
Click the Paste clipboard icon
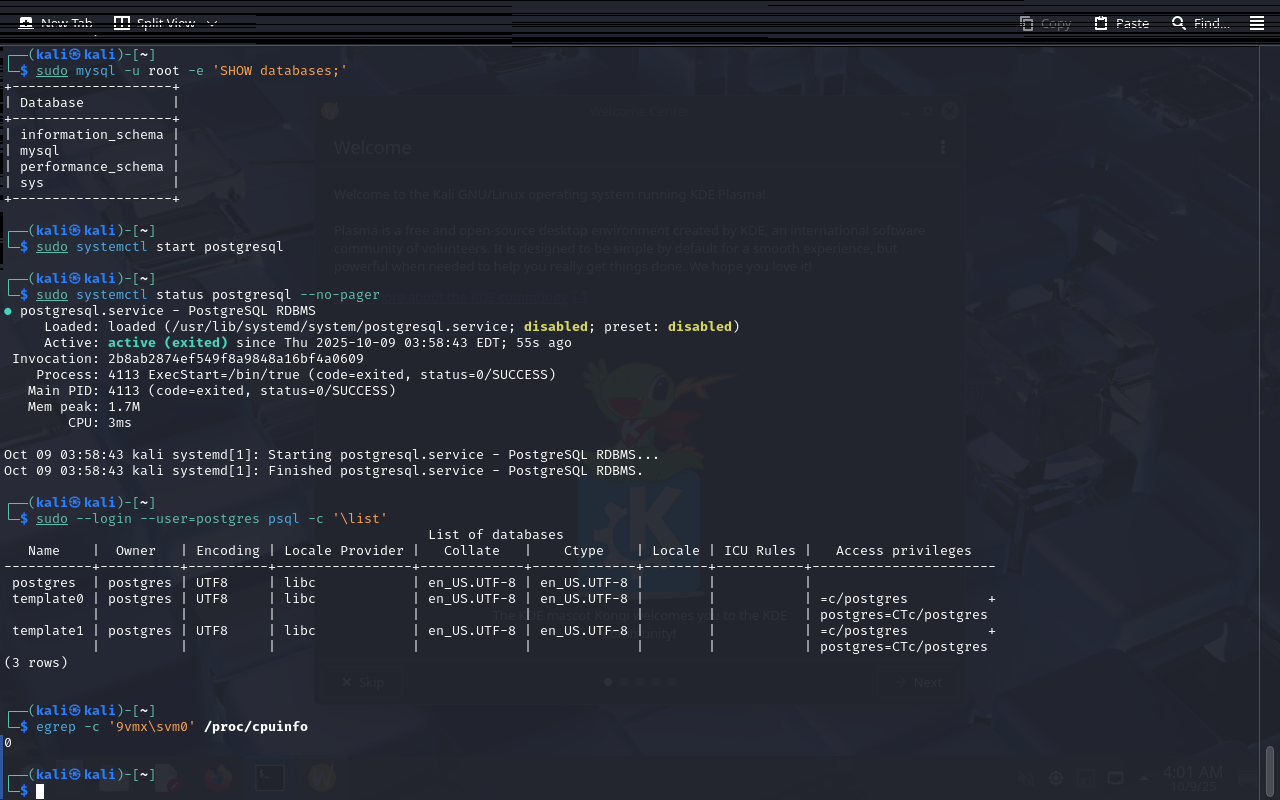(x=1101, y=23)
